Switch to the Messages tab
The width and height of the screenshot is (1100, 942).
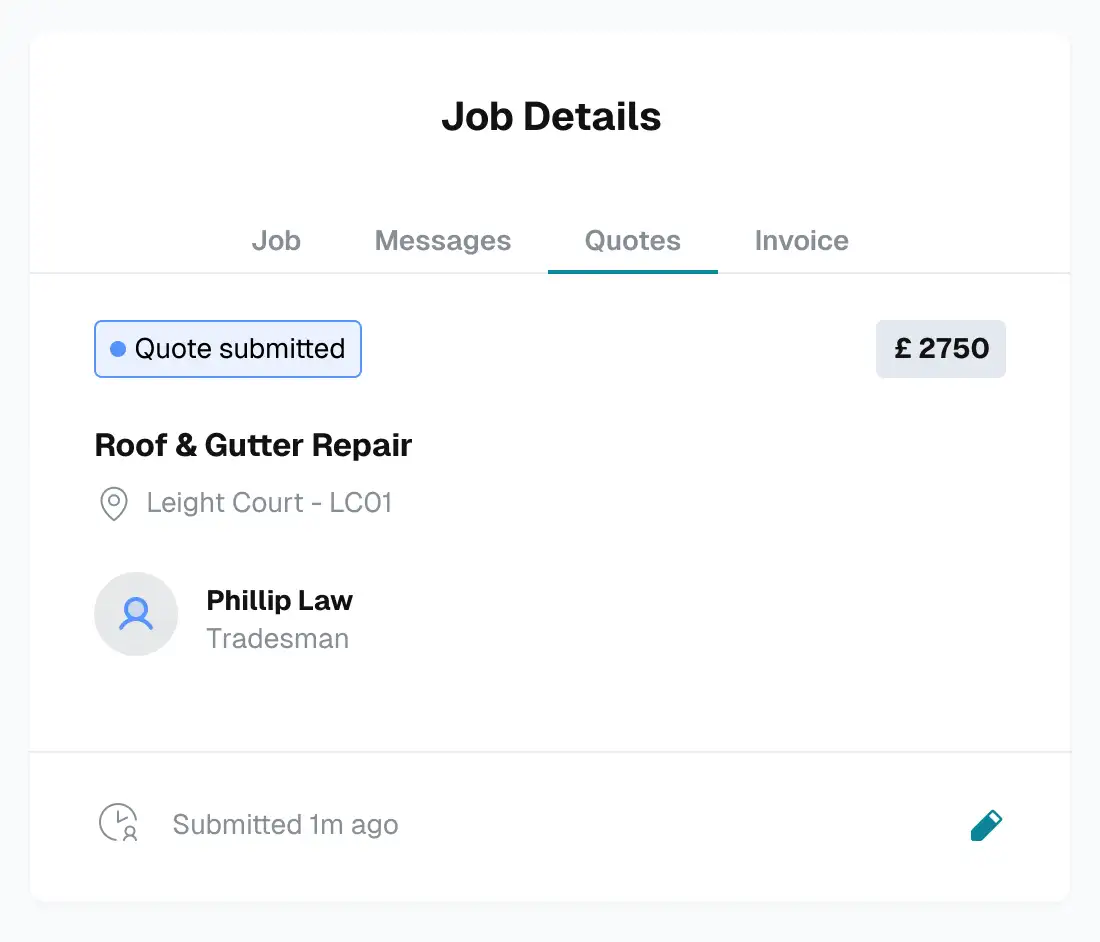443,241
